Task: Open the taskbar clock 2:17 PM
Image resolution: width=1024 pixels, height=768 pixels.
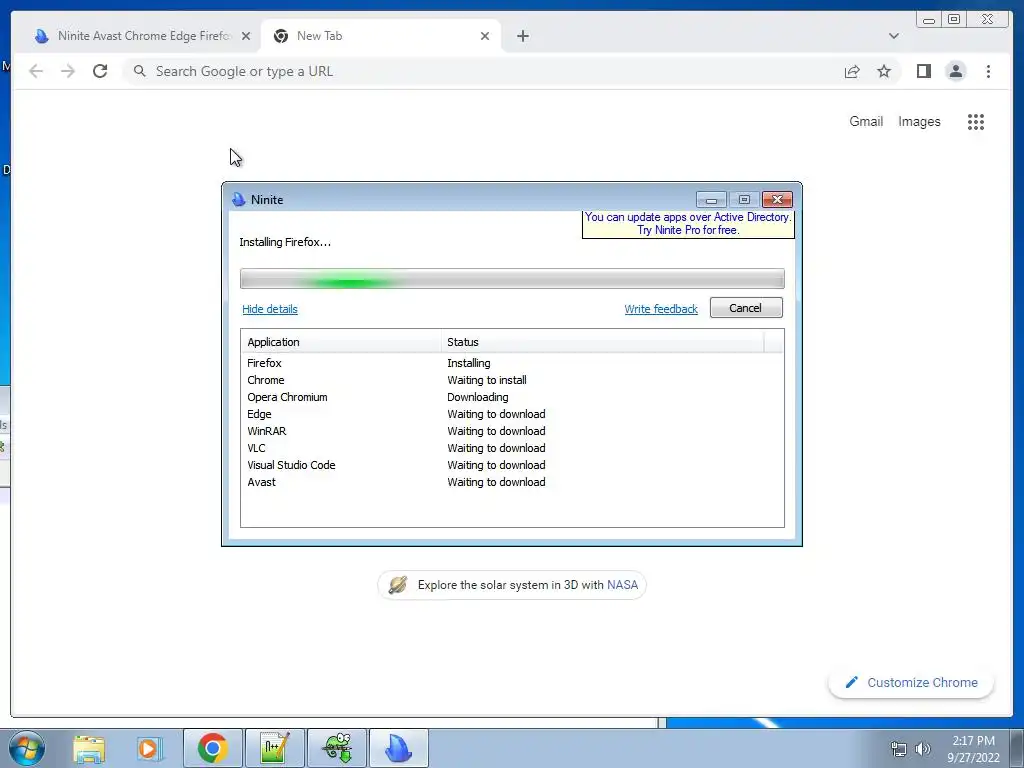Action: click(x=973, y=749)
